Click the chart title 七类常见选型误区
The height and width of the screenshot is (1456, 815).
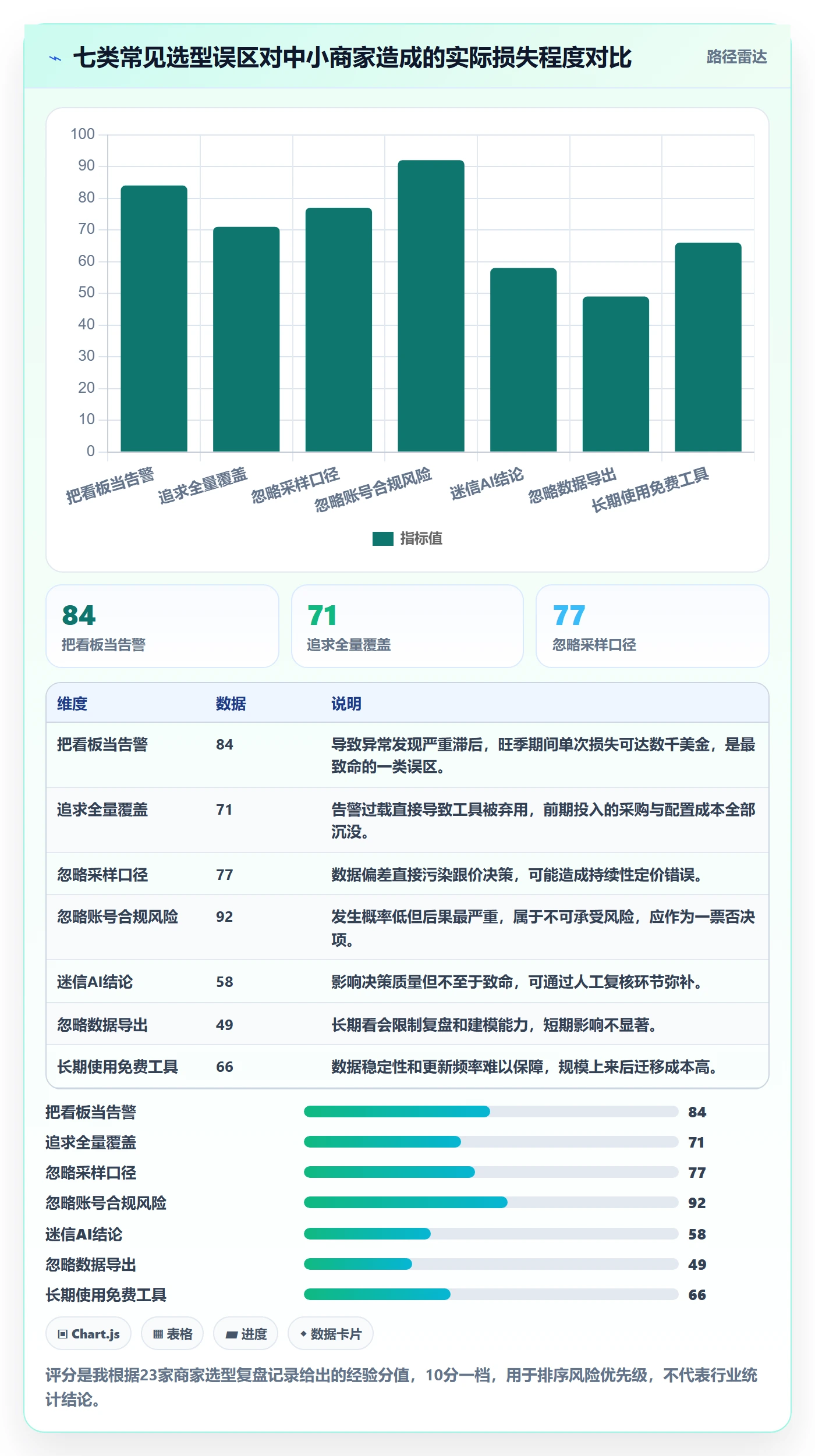(352, 58)
